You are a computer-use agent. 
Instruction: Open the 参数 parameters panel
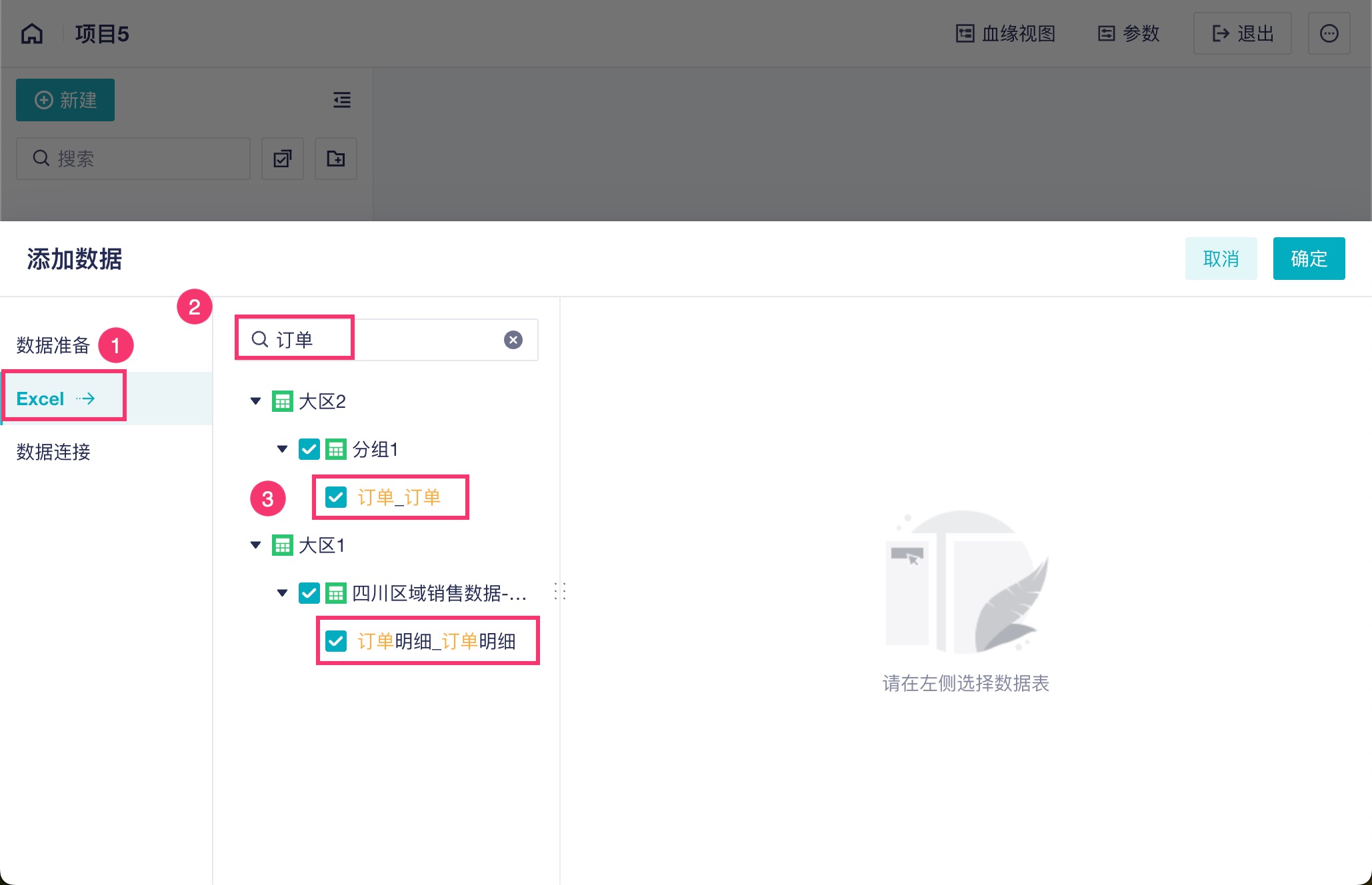tap(1129, 33)
